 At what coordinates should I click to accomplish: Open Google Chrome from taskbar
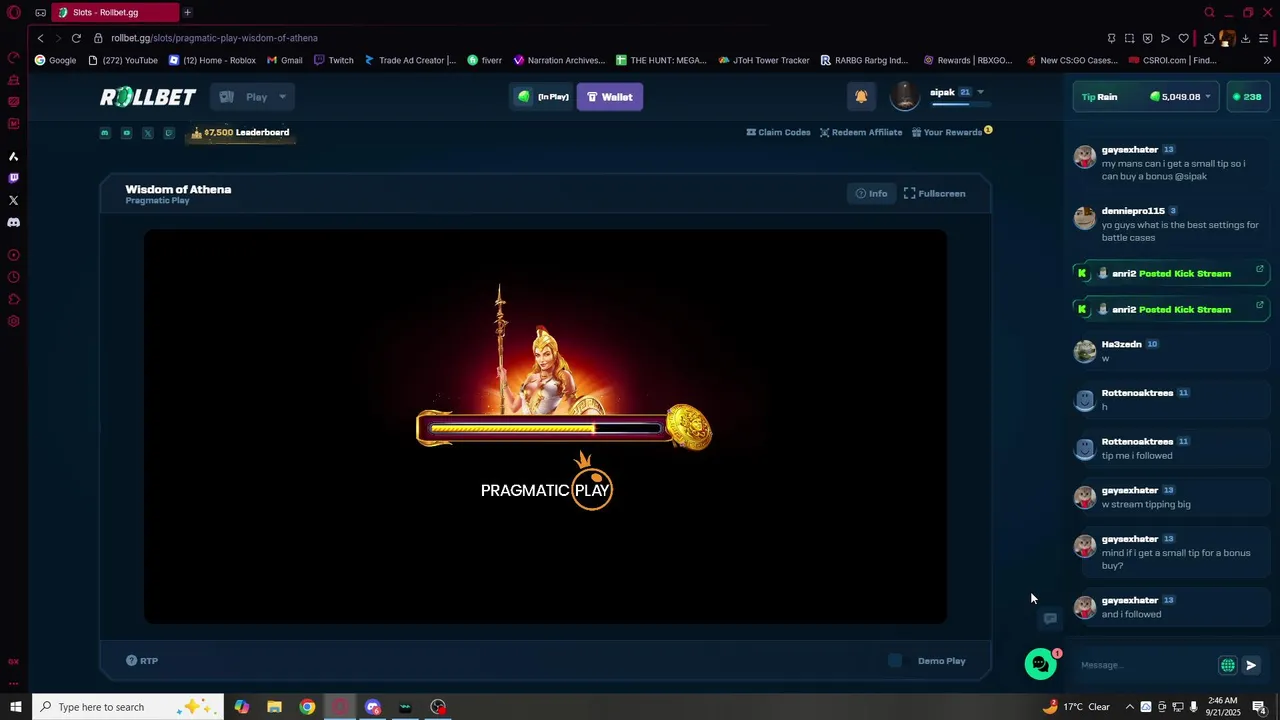pyautogui.click(x=307, y=707)
